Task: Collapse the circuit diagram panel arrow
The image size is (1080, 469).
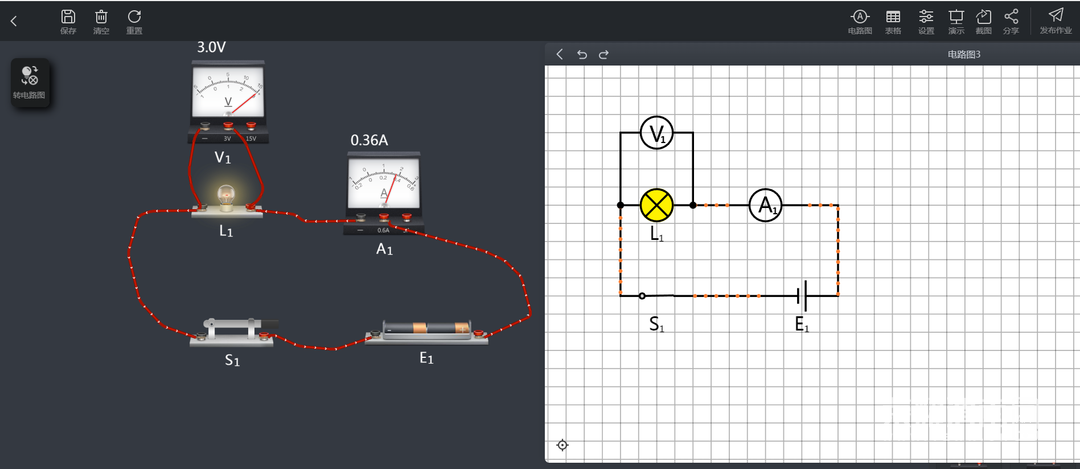Action: (x=560, y=54)
